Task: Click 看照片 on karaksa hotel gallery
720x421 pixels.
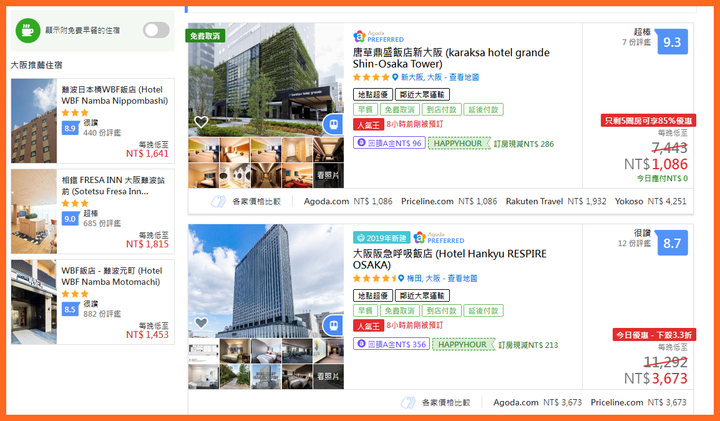Action: tap(328, 175)
